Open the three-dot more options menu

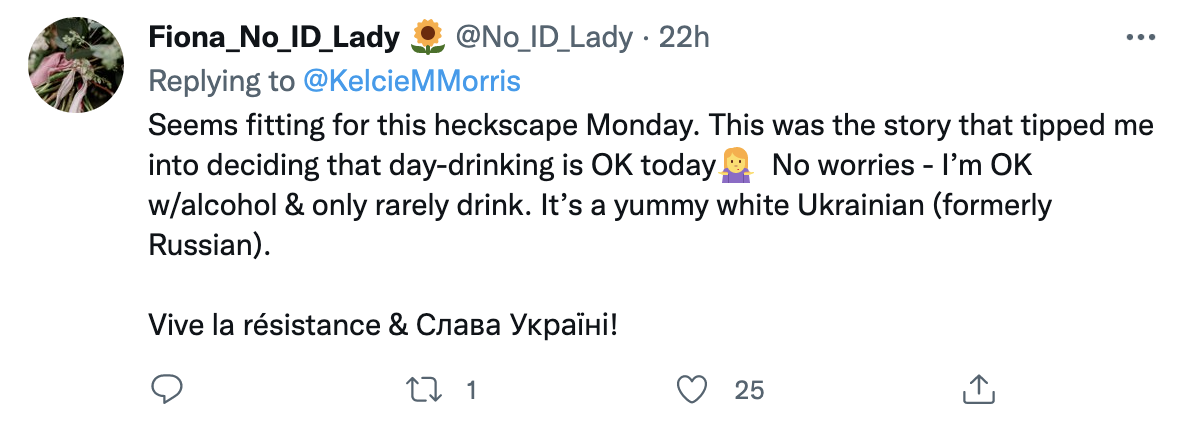tap(1141, 38)
